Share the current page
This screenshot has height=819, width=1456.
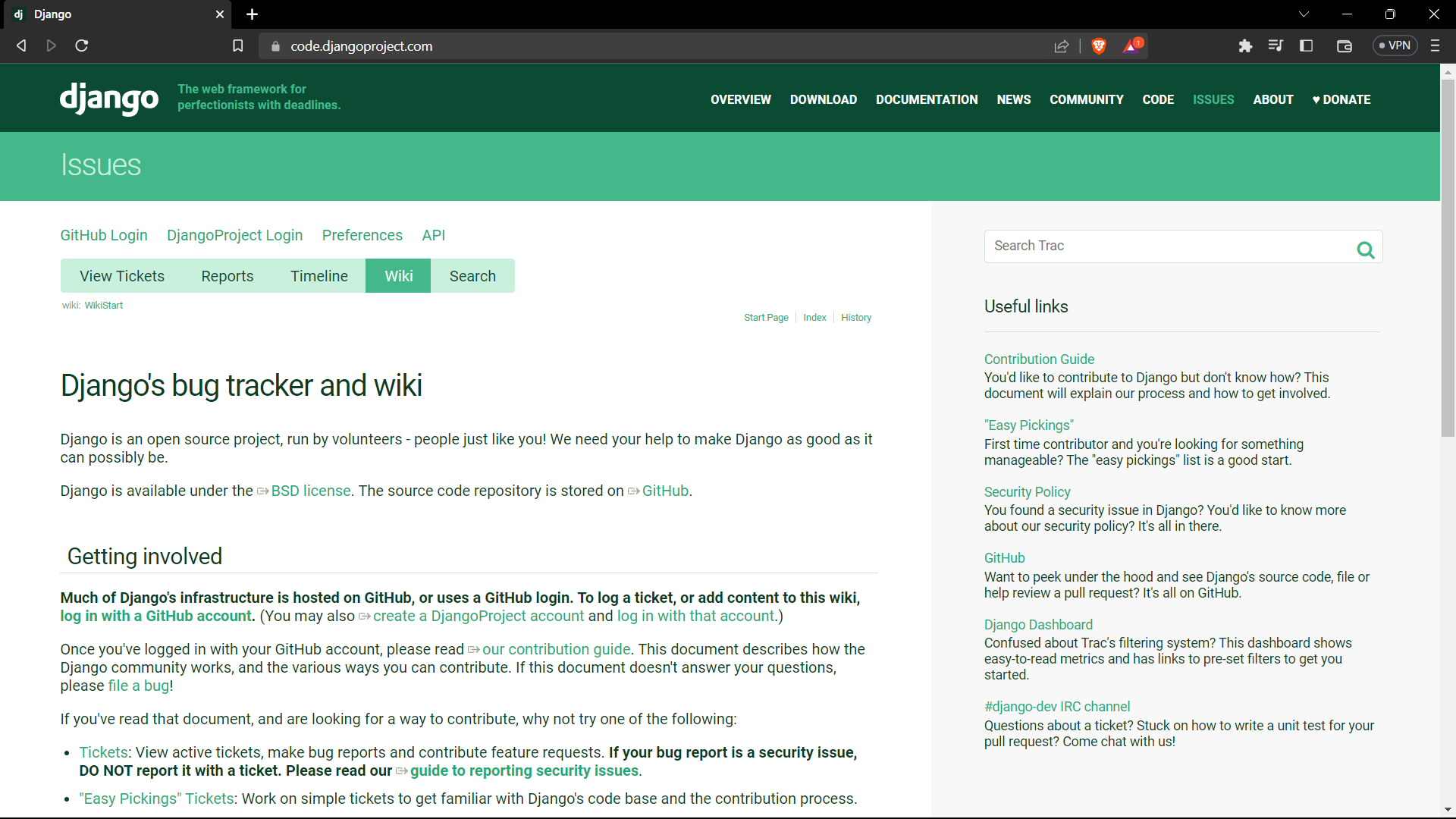1061,46
